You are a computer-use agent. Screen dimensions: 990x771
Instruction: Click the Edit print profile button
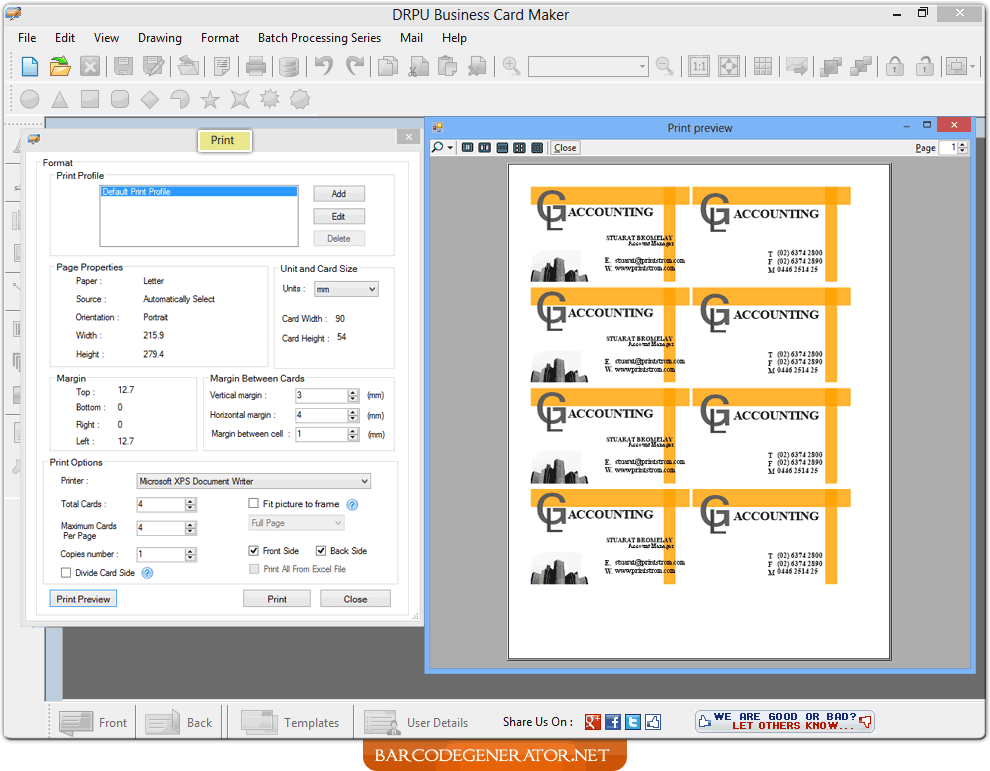click(339, 217)
